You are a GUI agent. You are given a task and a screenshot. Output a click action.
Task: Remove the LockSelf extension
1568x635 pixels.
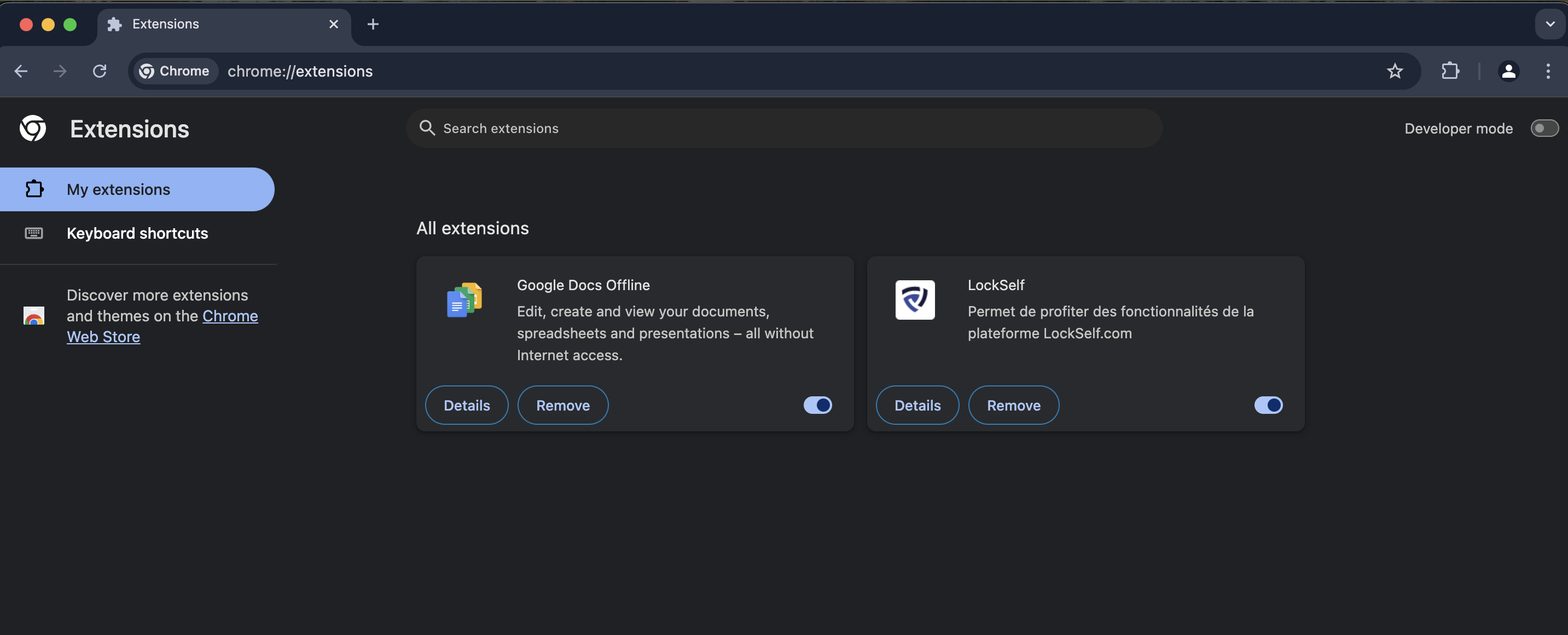pos(1013,405)
